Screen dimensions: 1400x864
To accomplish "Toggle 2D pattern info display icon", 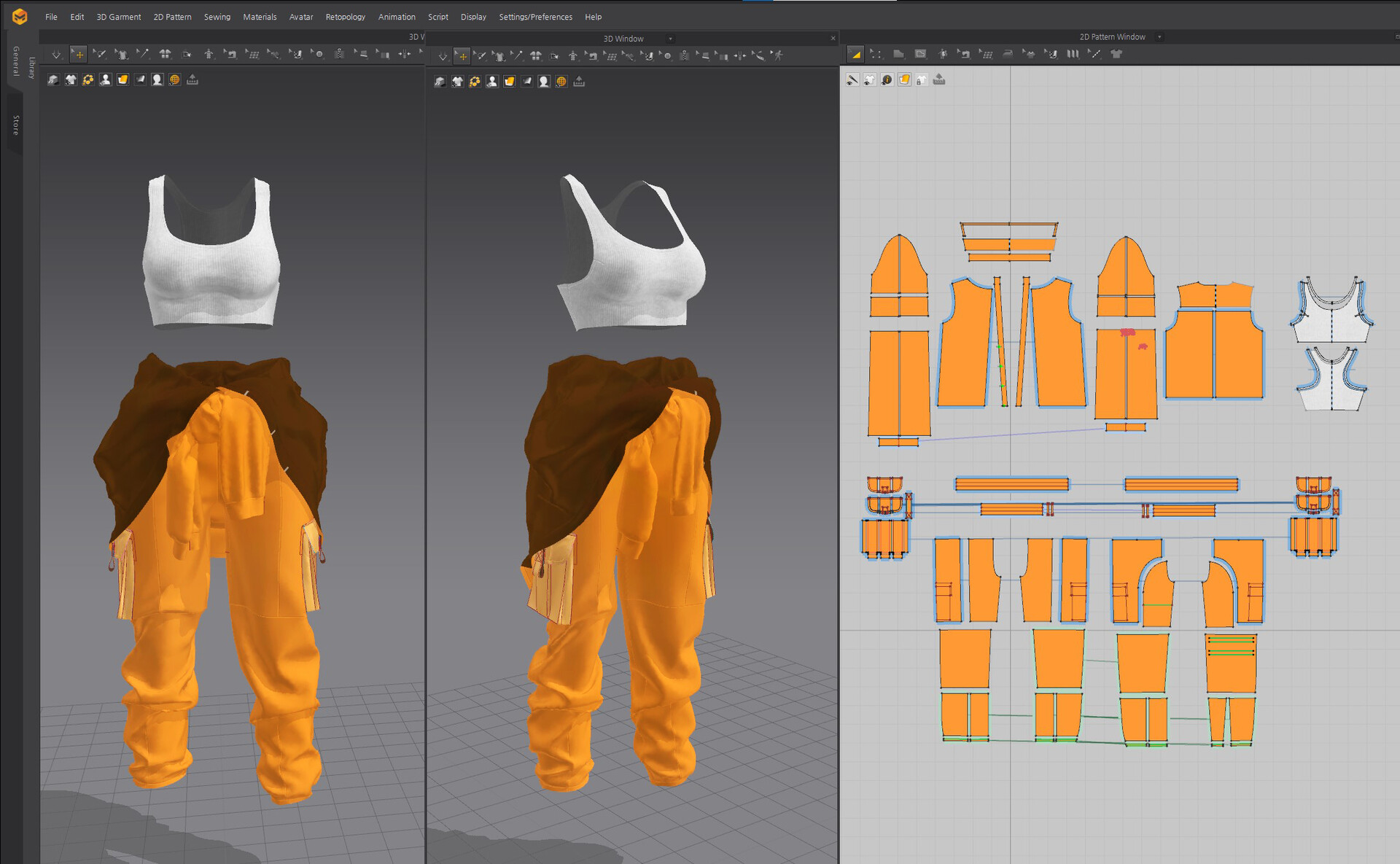I will 887,80.
